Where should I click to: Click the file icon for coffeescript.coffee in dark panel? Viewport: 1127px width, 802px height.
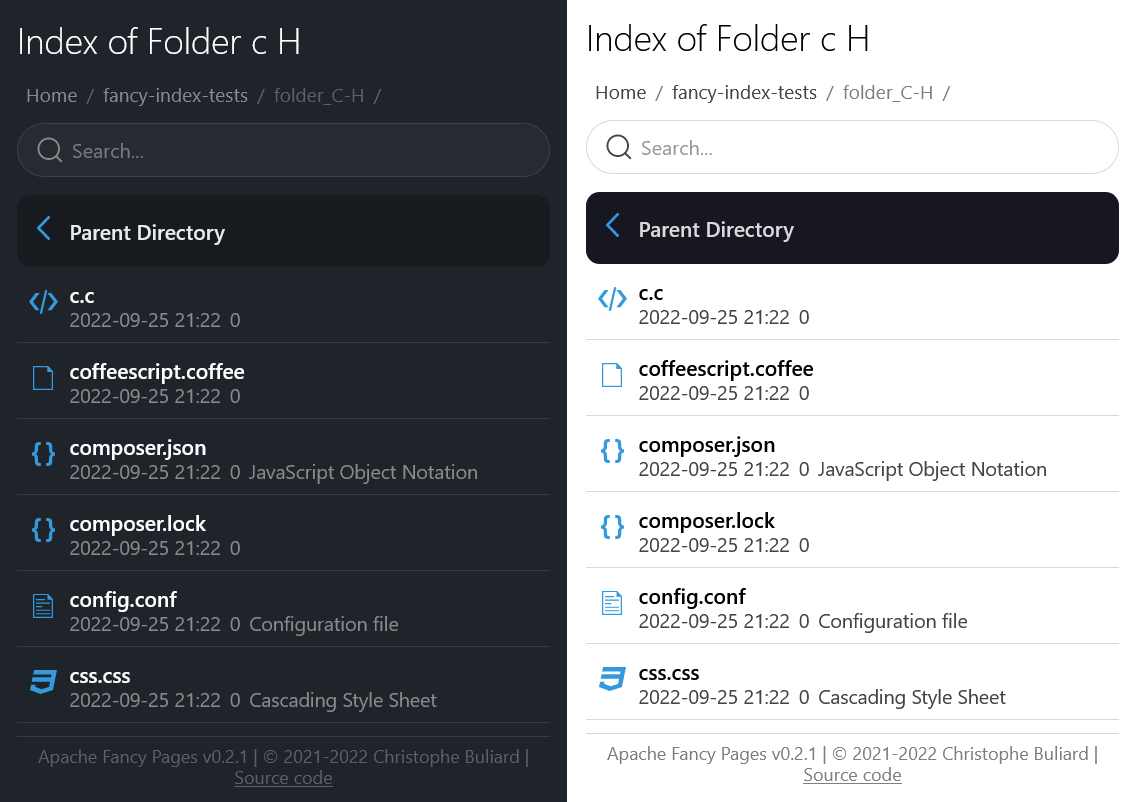43,378
